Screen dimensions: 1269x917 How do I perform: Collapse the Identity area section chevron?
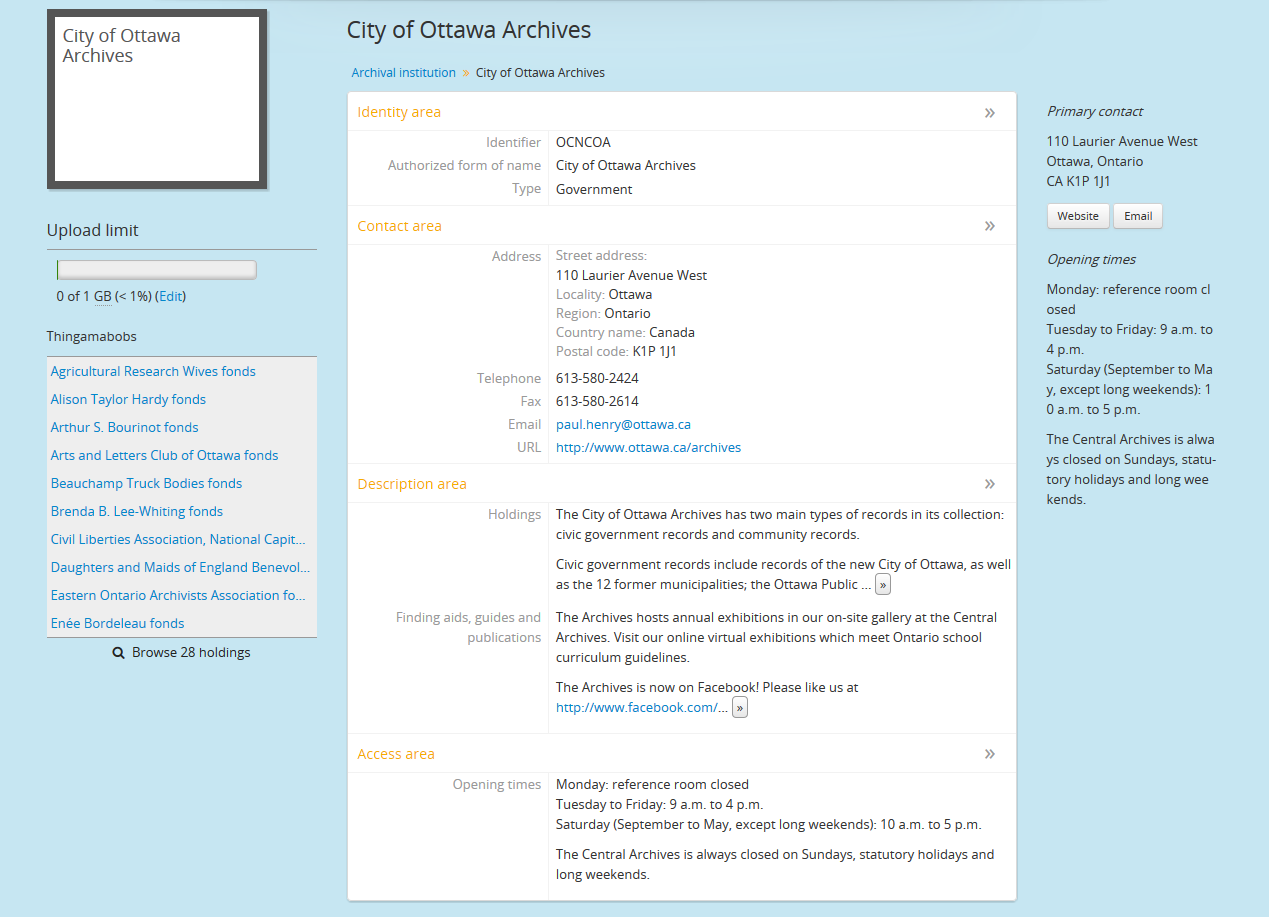point(989,113)
